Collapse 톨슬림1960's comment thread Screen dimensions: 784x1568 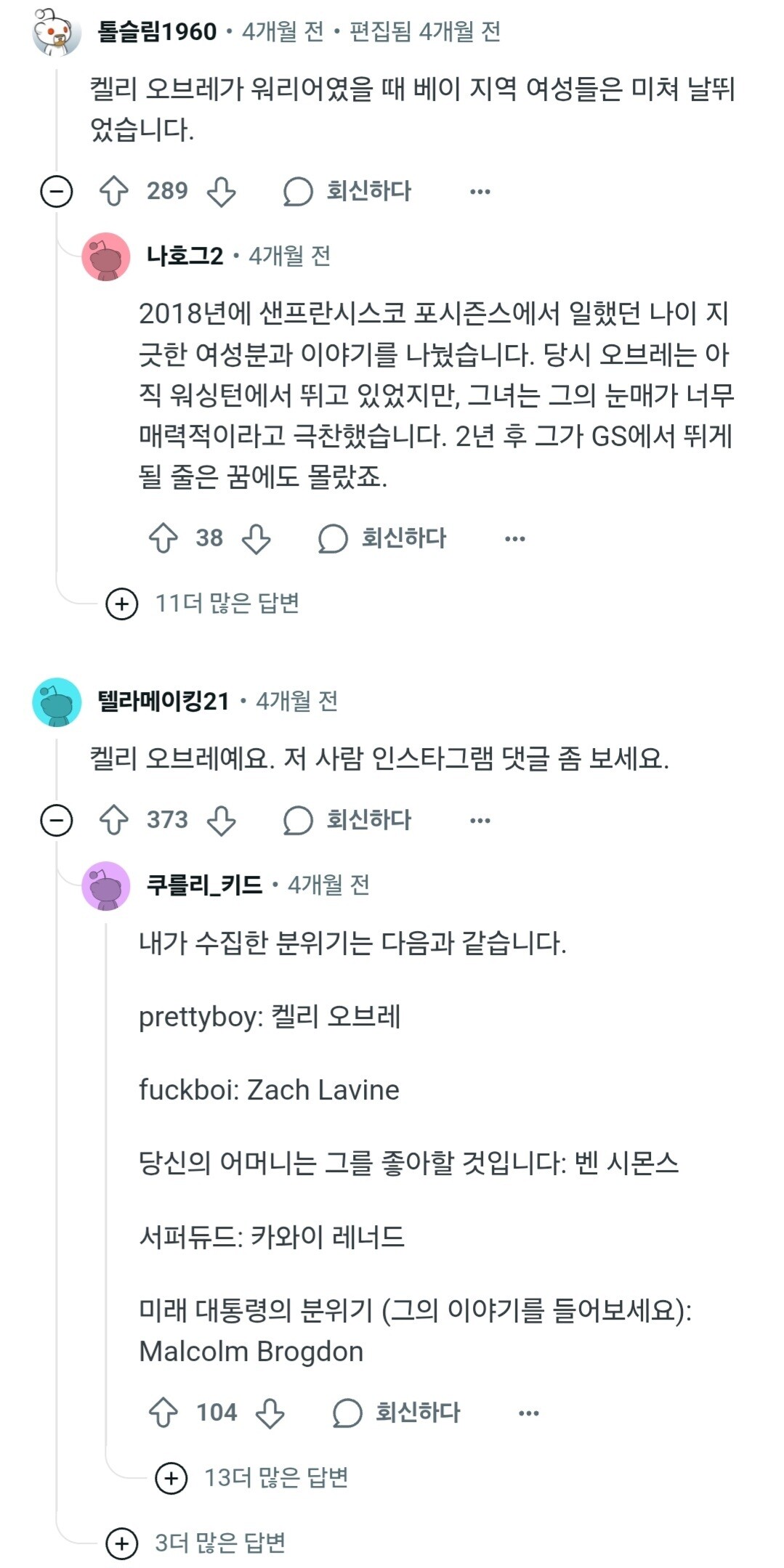point(57,192)
